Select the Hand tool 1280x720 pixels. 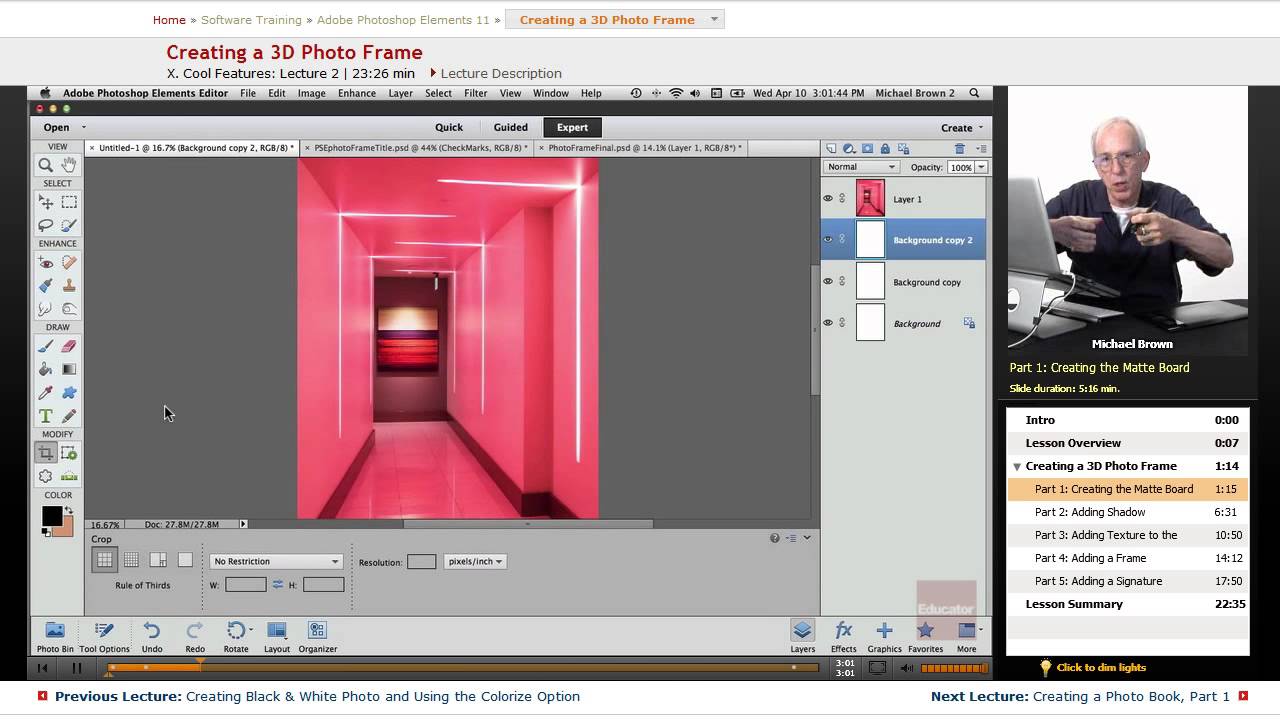click(69, 165)
